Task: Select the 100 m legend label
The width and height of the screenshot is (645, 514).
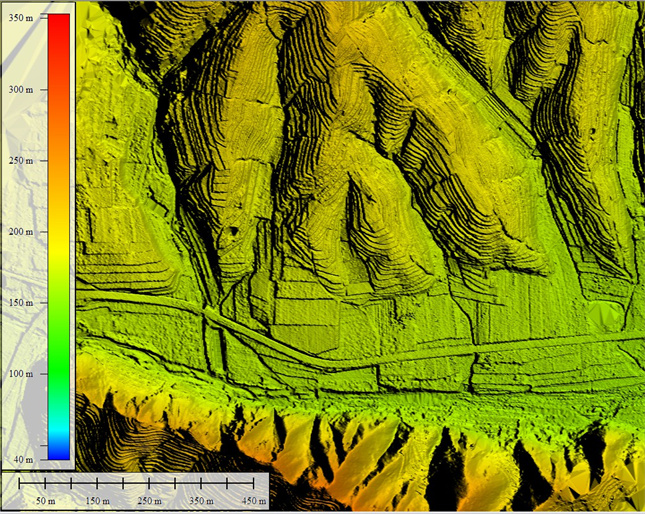Action: (21, 373)
